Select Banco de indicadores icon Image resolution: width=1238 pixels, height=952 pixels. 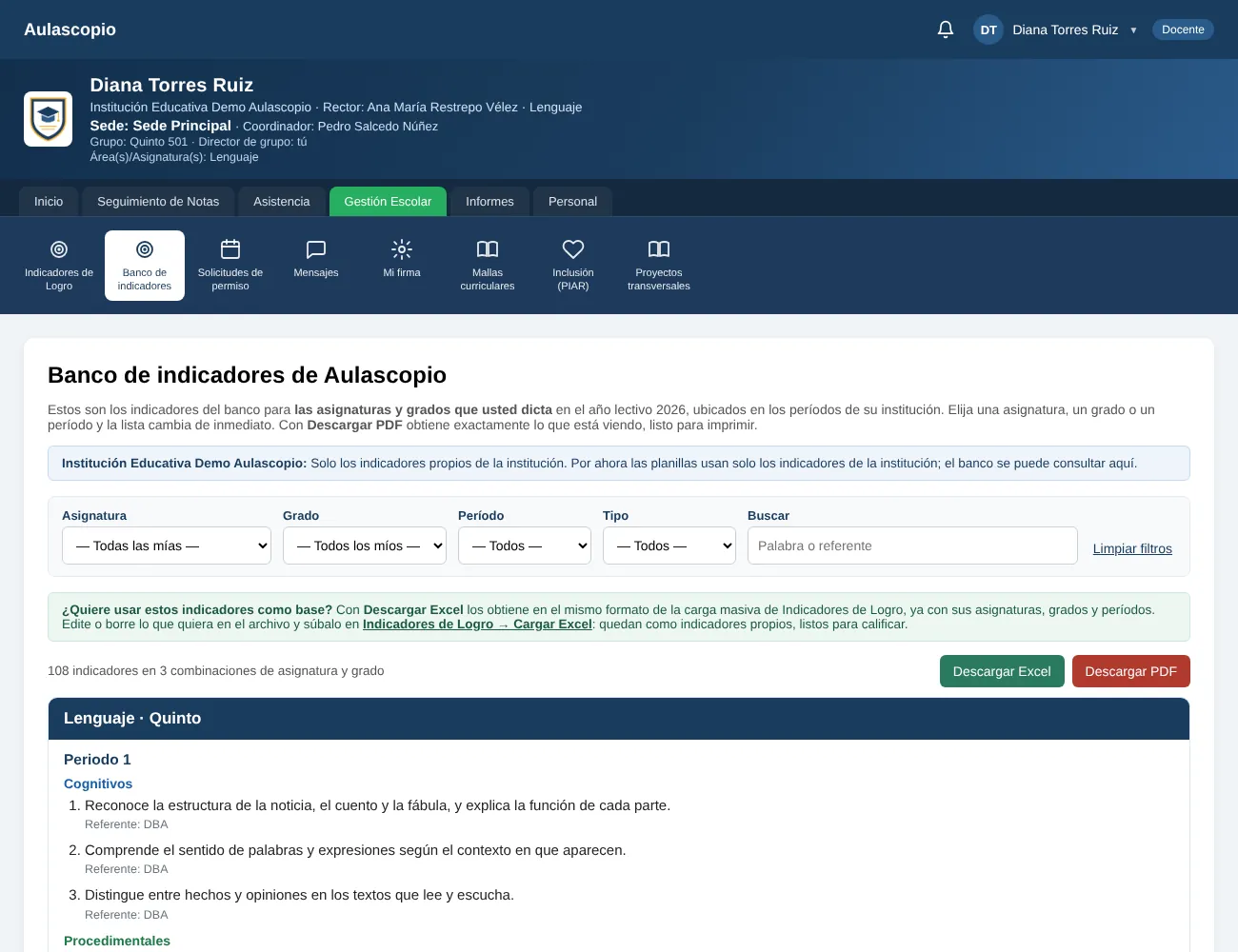[x=145, y=266]
